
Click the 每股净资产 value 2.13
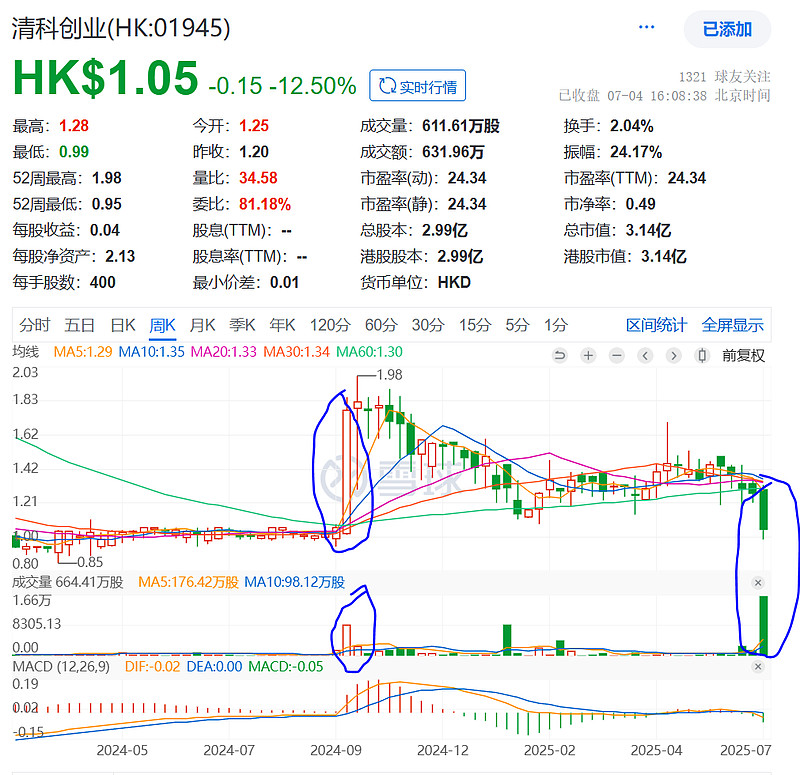[x=120, y=256]
